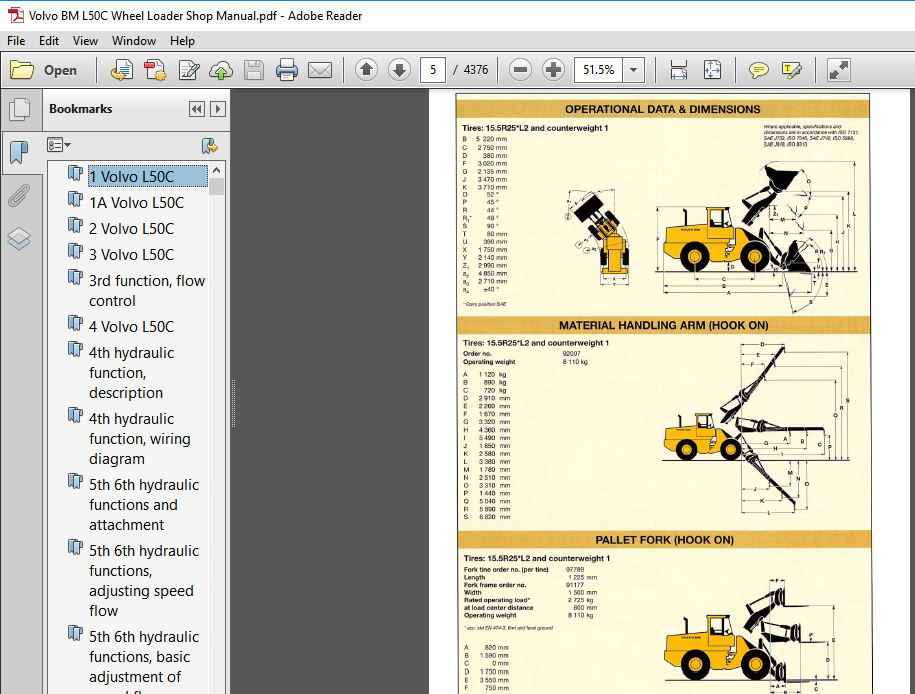Click Pallet Fork (Hook On) heading

point(664,540)
